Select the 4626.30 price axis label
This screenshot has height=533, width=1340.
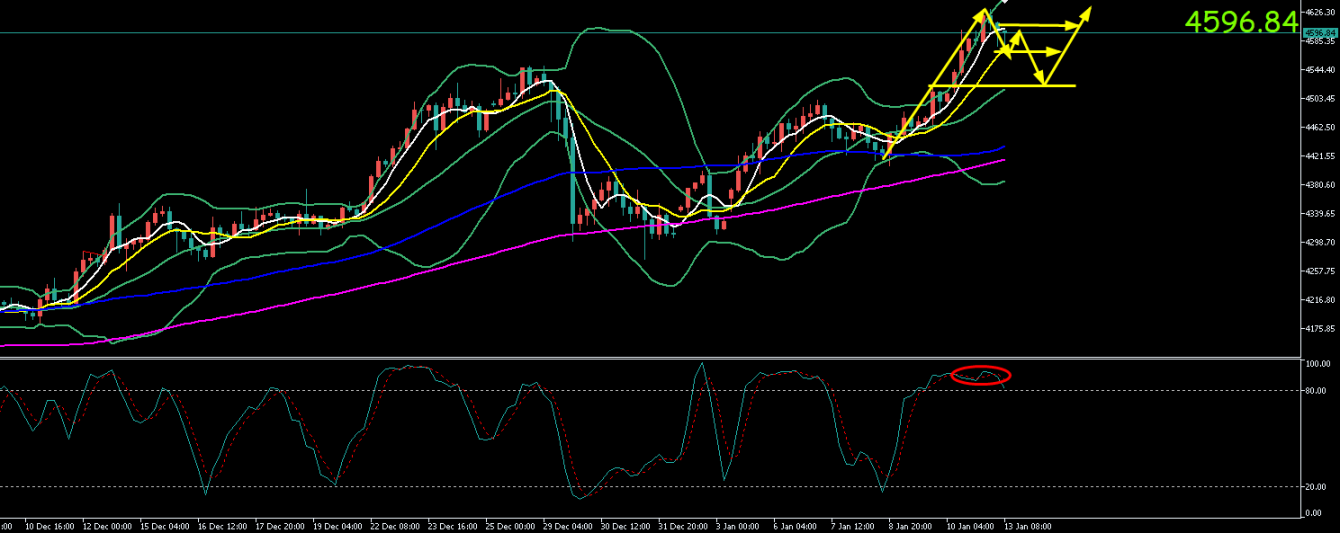(x=1321, y=12)
